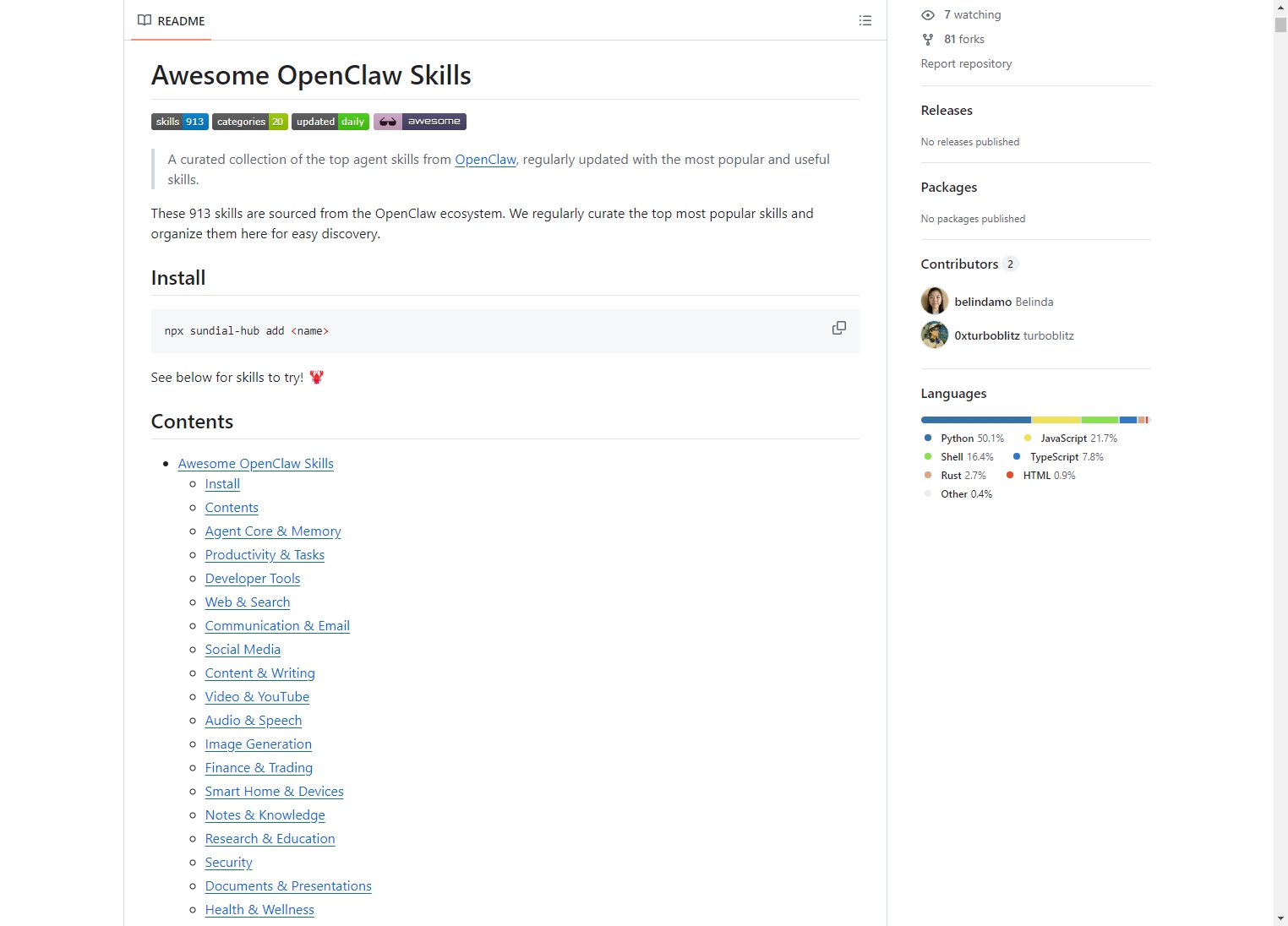Click TypeScript 7.8% language link

[x=1058, y=457]
